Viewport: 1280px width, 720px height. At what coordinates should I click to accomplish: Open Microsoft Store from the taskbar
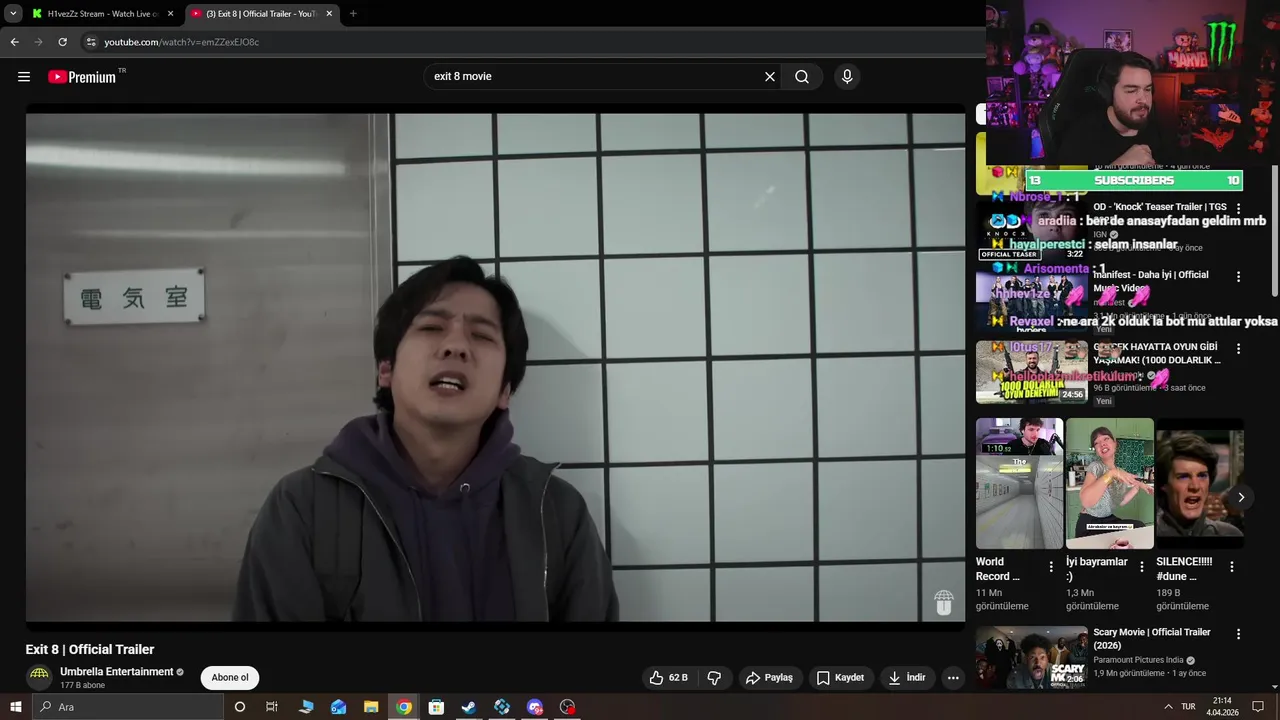[436, 707]
